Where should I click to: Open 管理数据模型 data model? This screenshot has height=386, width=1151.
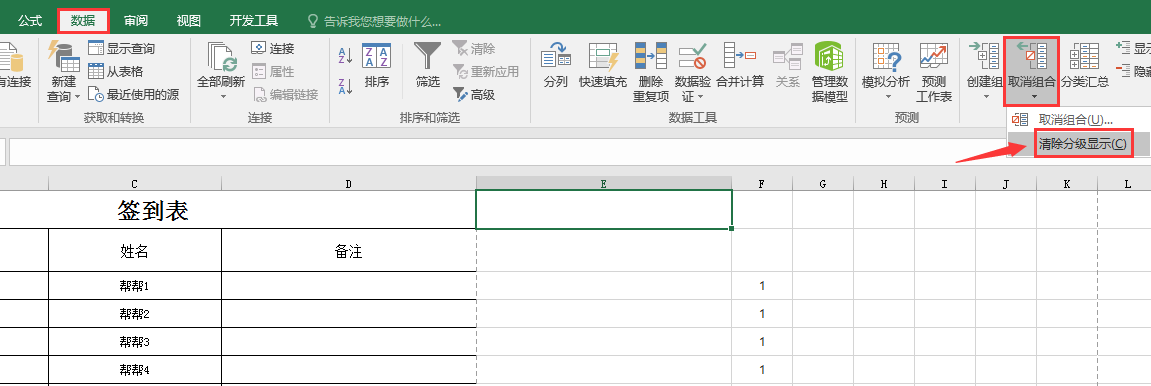[829, 72]
